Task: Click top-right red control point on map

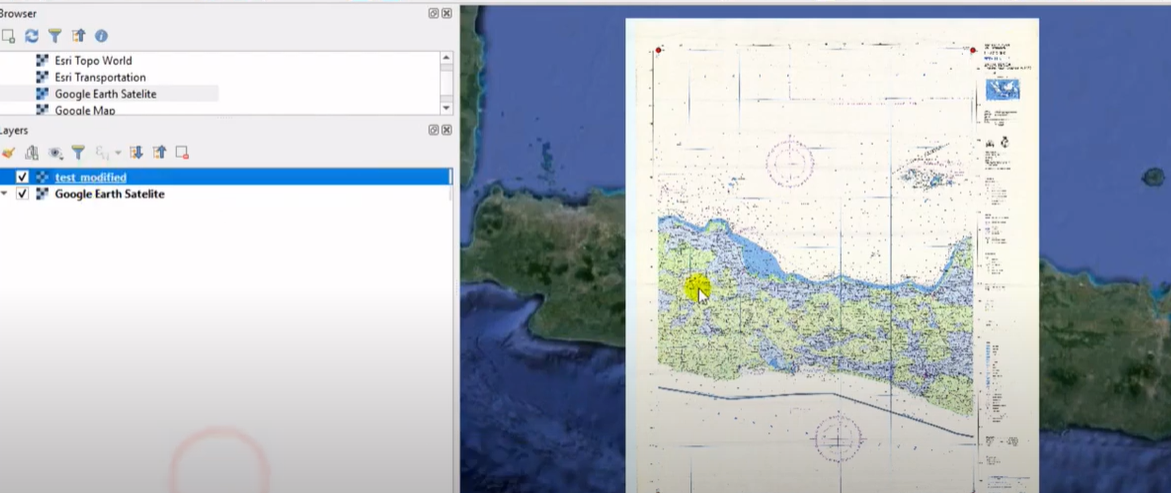Action: [x=972, y=51]
